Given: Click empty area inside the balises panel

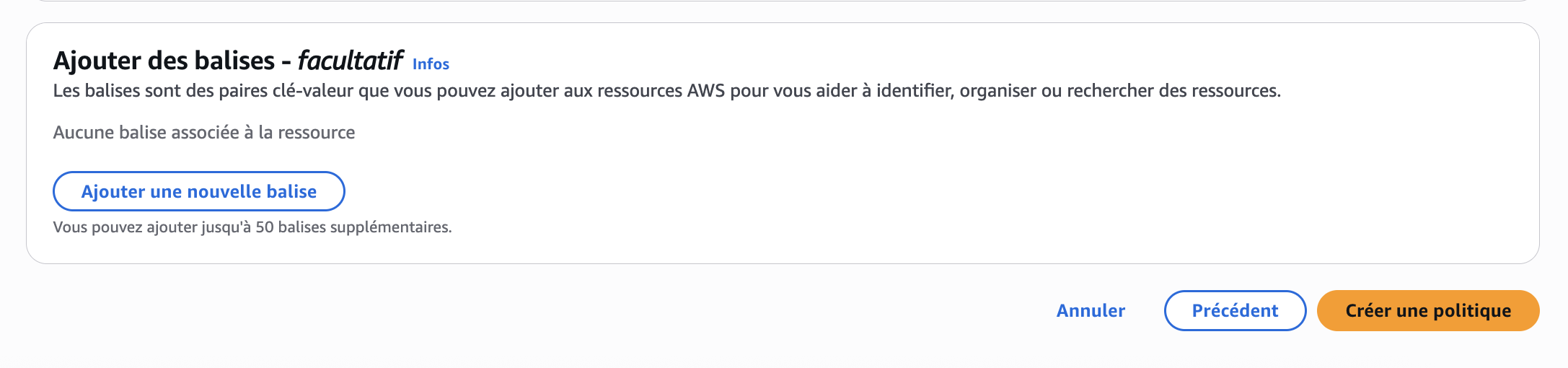Looking at the screenshot, I should click(x=938, y=180).
